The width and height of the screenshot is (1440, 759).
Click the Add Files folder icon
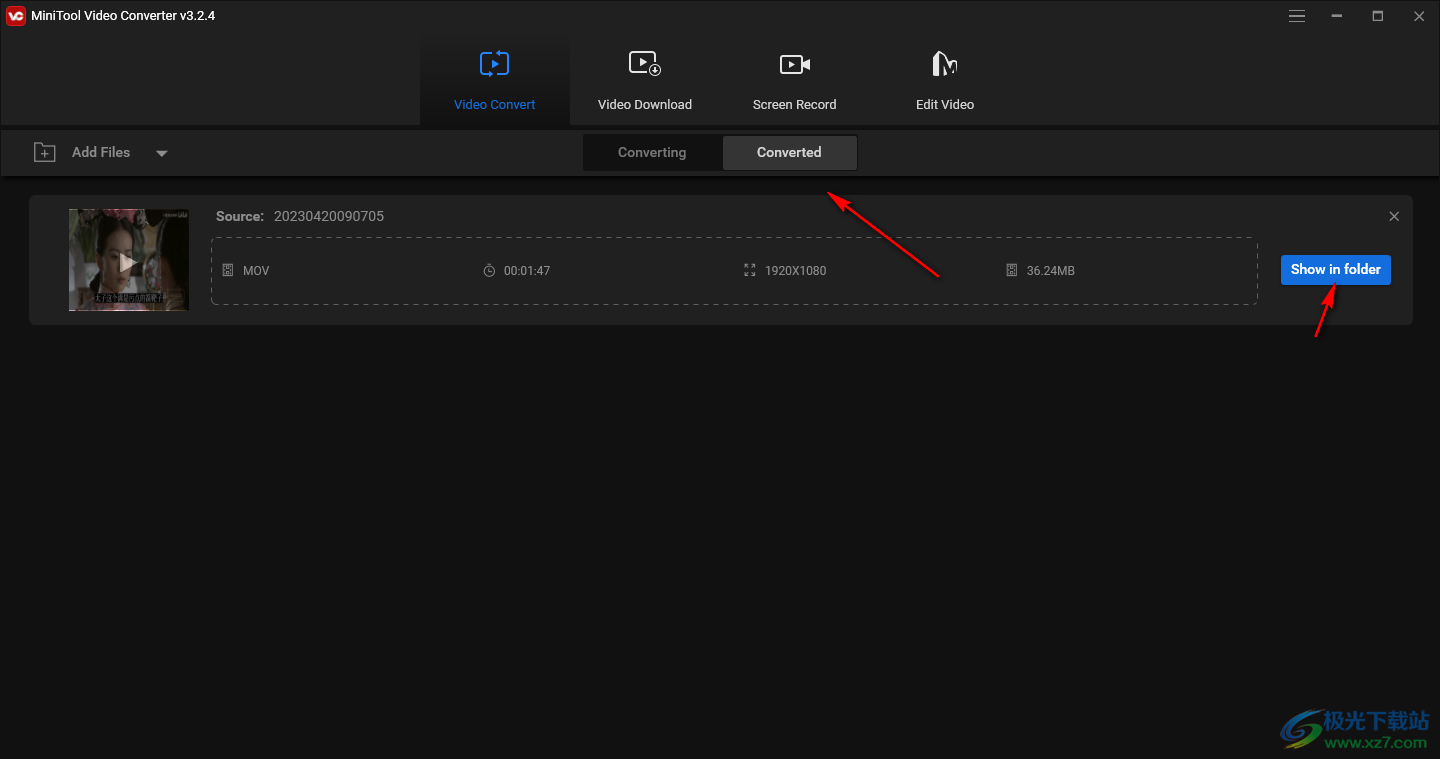[x=45, y=152]
